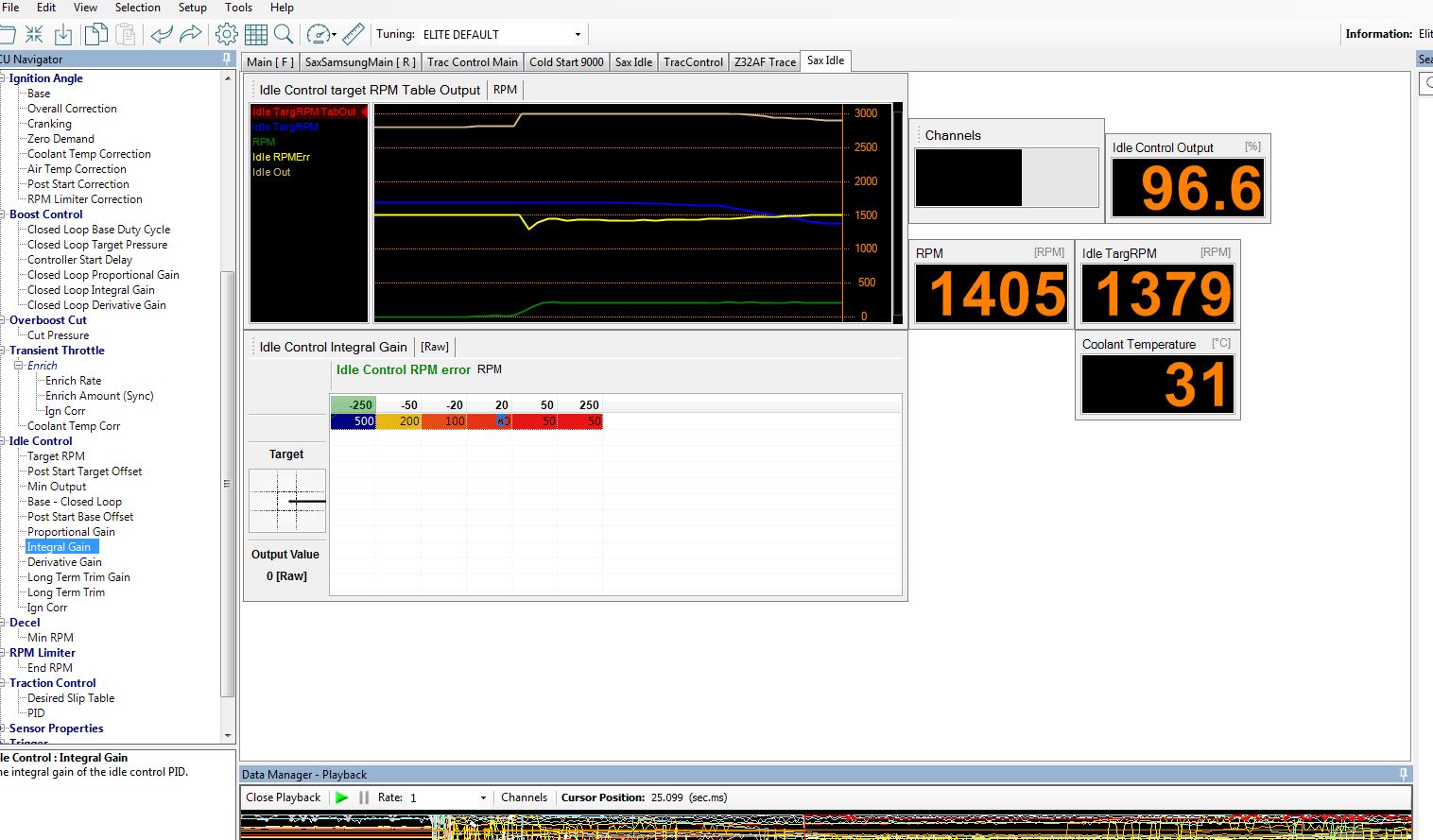Open the Edit menu

[x=46, y=8]
